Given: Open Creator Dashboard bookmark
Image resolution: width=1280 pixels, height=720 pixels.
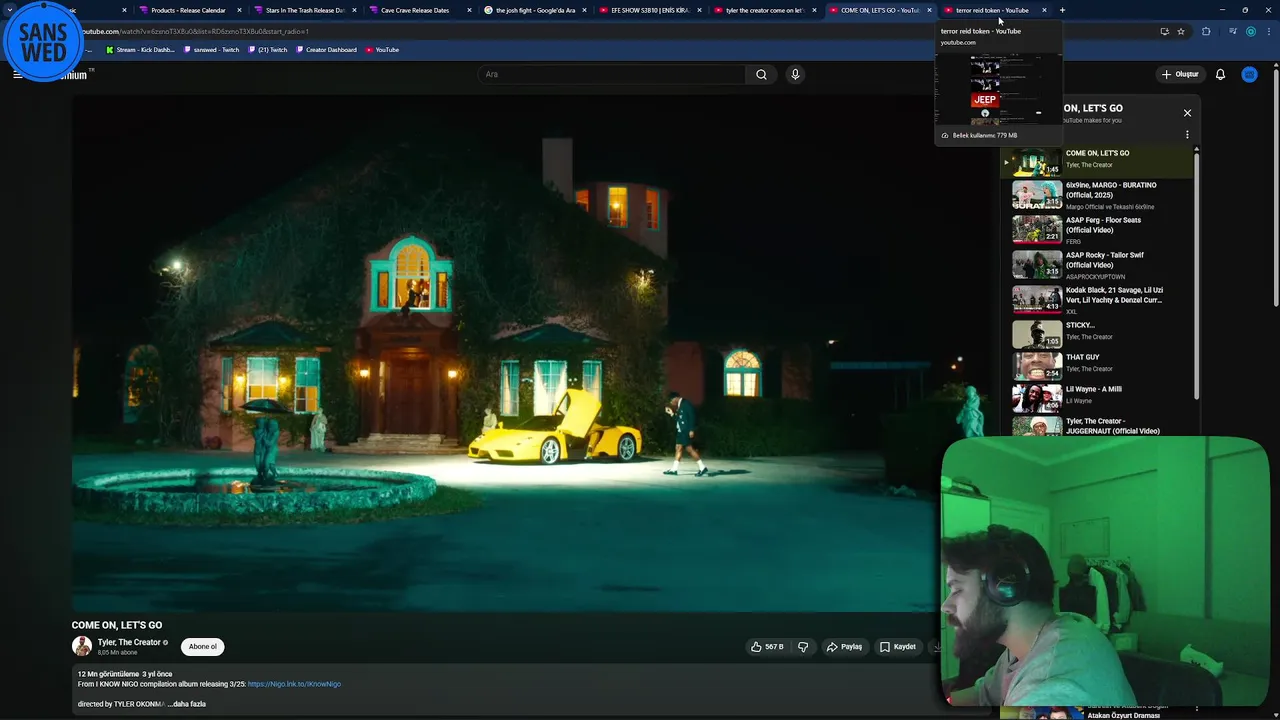Looking at the screenshot, I should 326,49.
